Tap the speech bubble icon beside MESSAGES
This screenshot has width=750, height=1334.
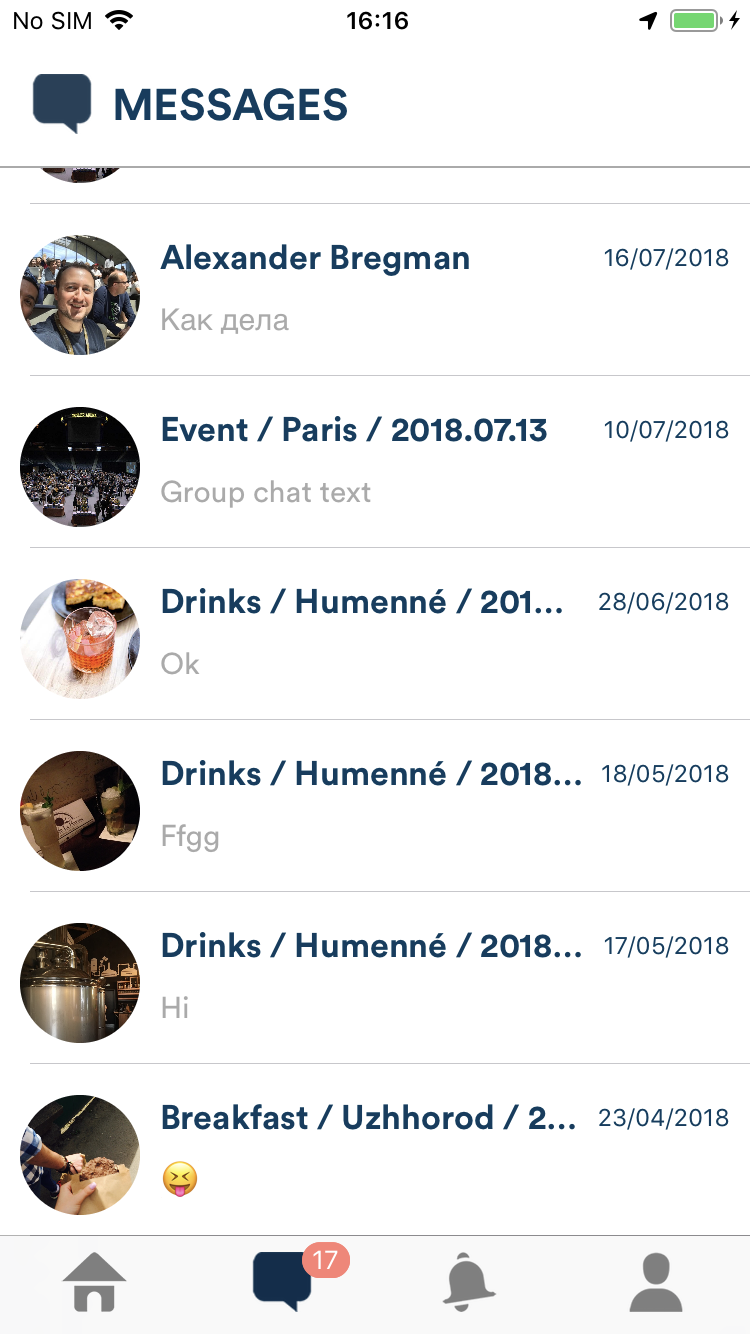pyautogui.click(x=62, y=103)
